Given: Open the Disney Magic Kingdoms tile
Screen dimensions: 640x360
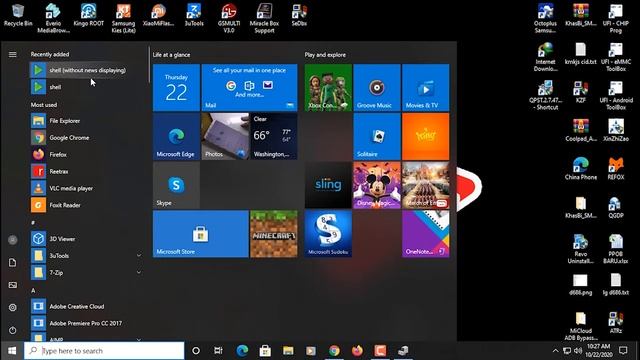Looking at the screenshot, I should click(377, 185).
